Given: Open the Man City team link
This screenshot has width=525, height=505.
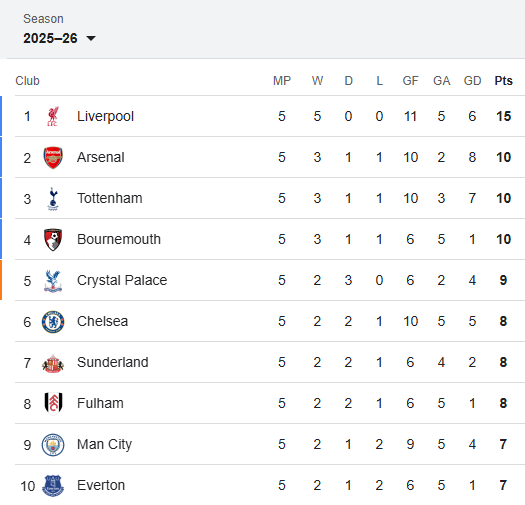Looking at the screenshot, I should 104,445.
